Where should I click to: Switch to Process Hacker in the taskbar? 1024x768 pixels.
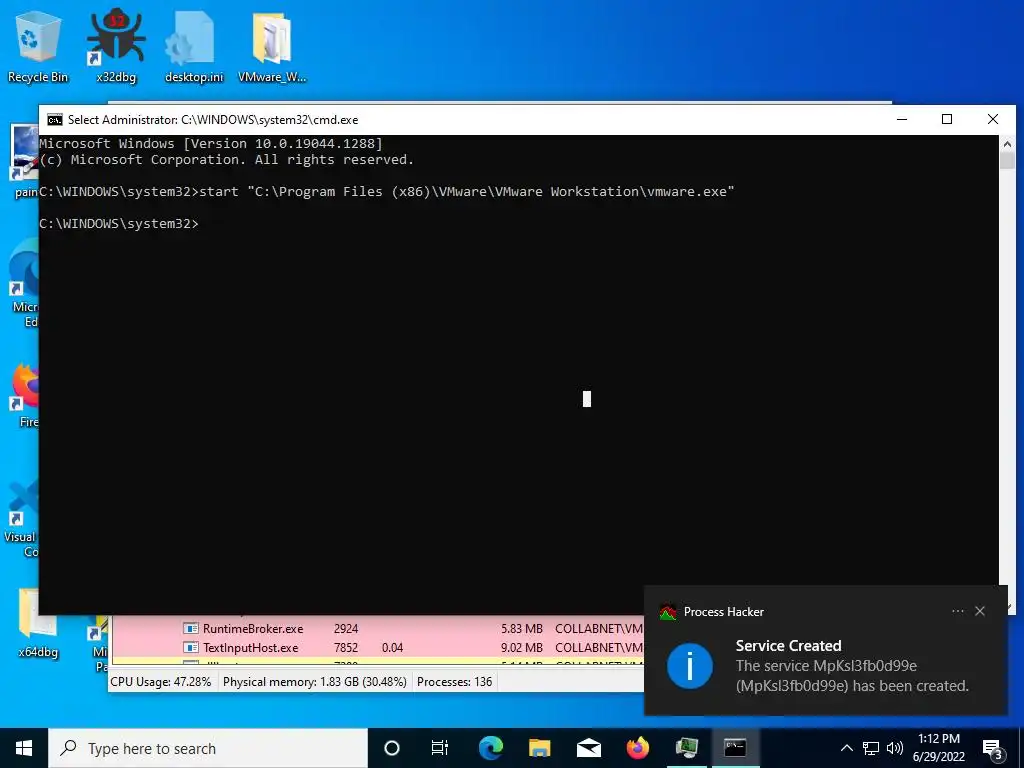click(686, 748)
